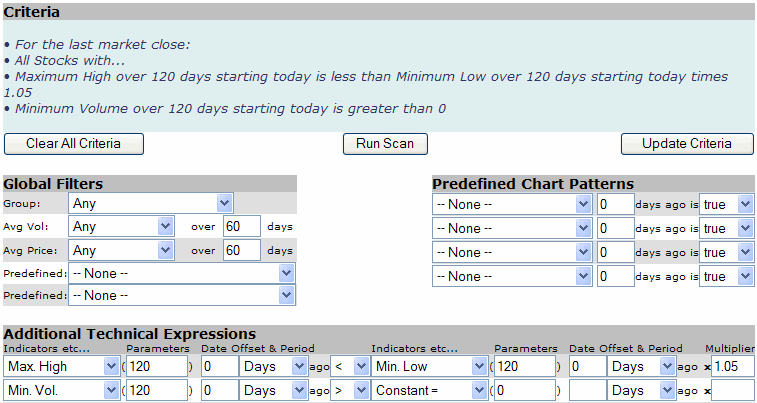Open the Avg Vol dropdown
This screenshot has width=757, height=403.
click(x=120, y=227)
